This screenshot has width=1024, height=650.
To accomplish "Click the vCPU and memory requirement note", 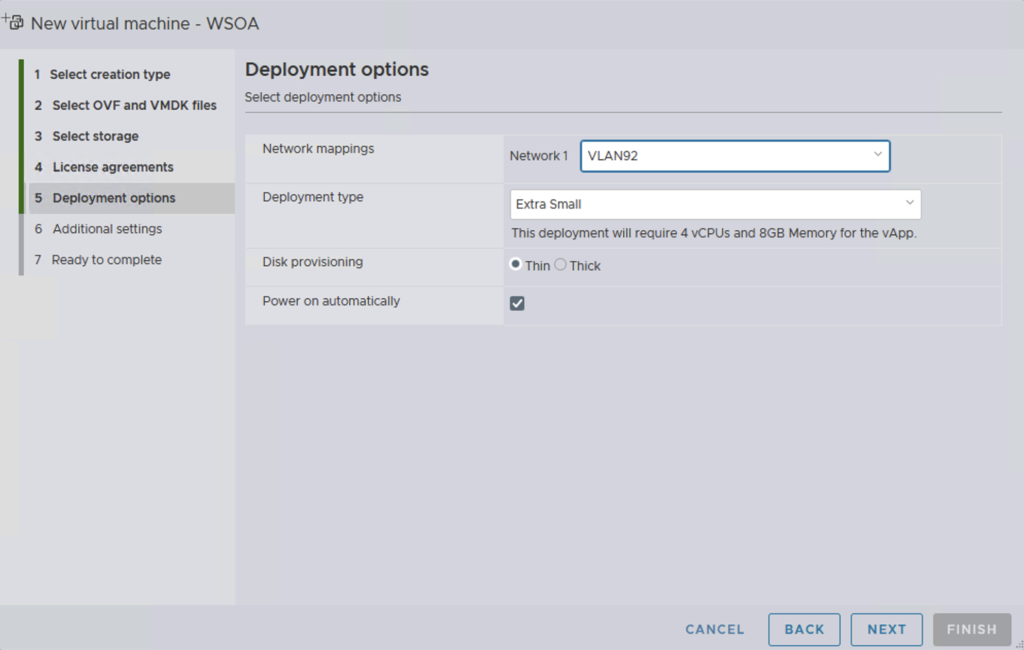I will [714, 233].
